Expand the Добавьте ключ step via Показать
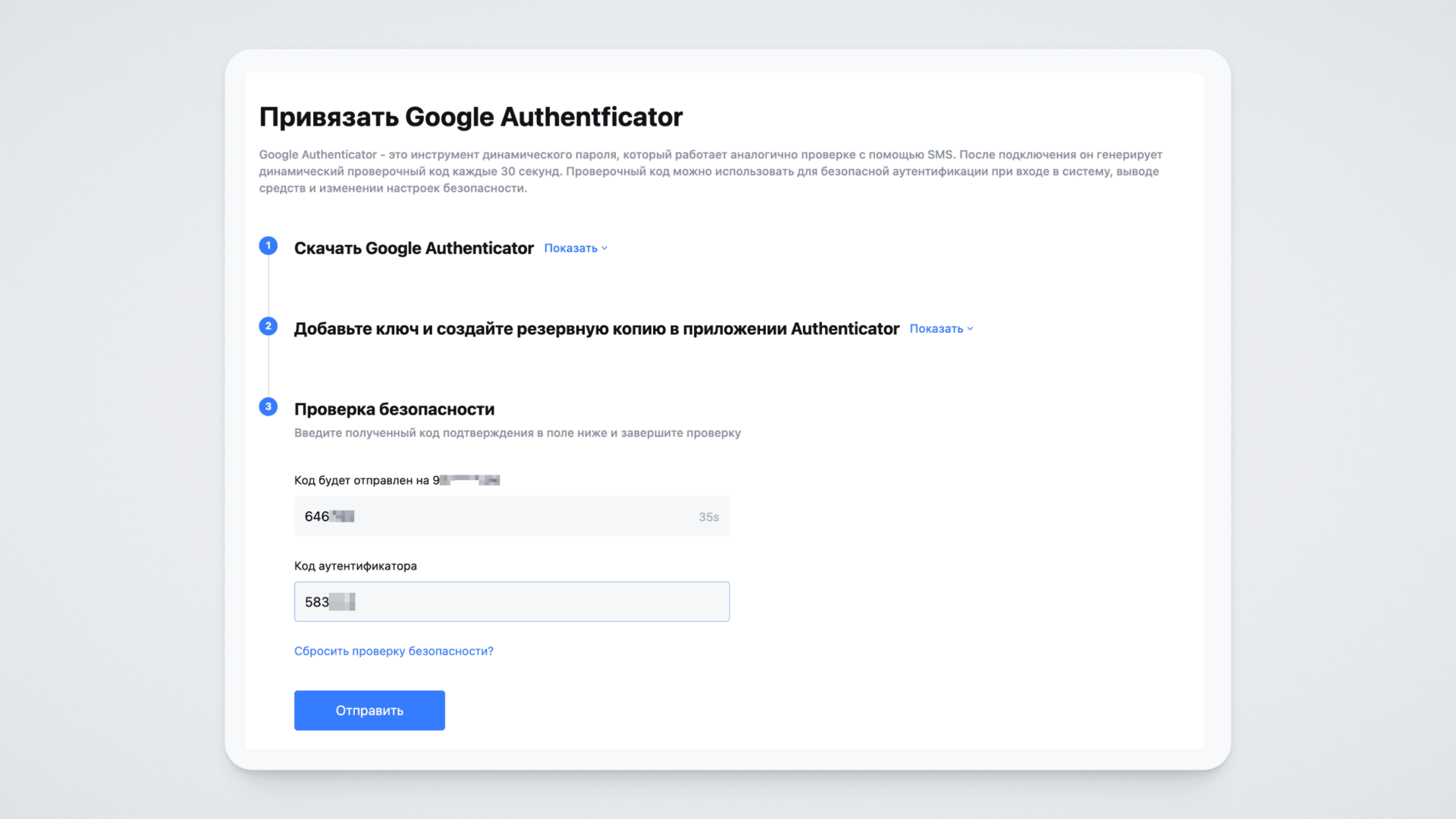Screen dimensions: 1456x819 [936, 329]
